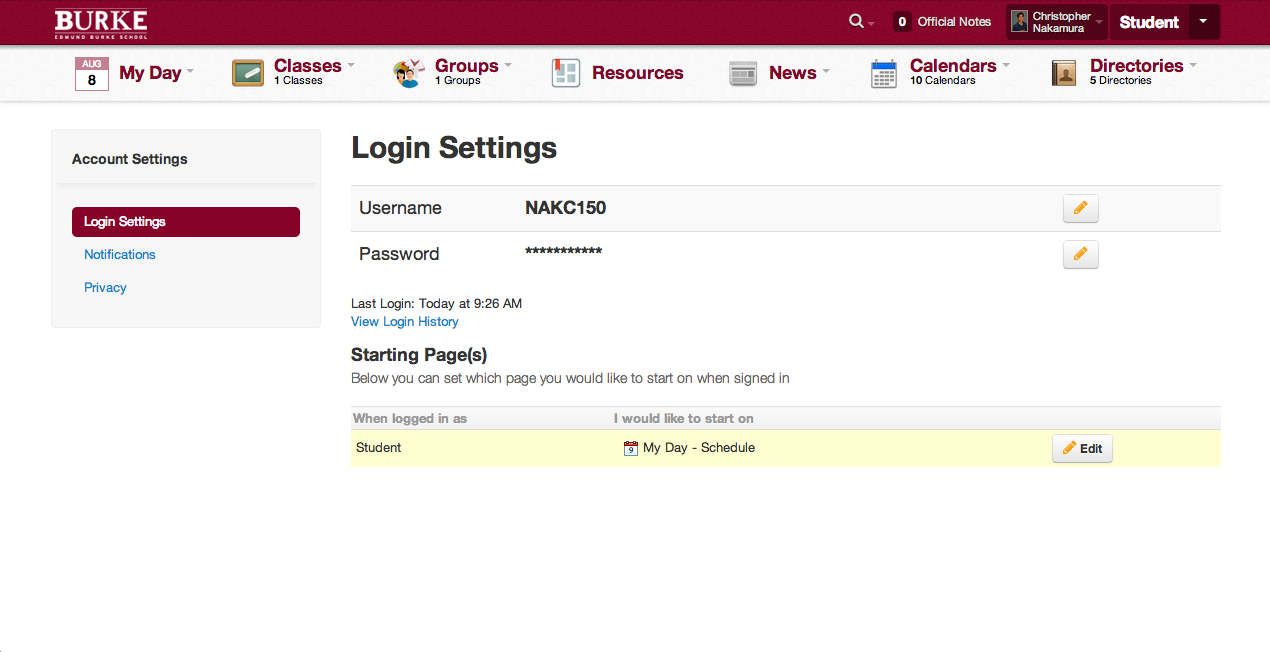Click the Directories book icon

pyautogui.click(x=1064, y=73)
